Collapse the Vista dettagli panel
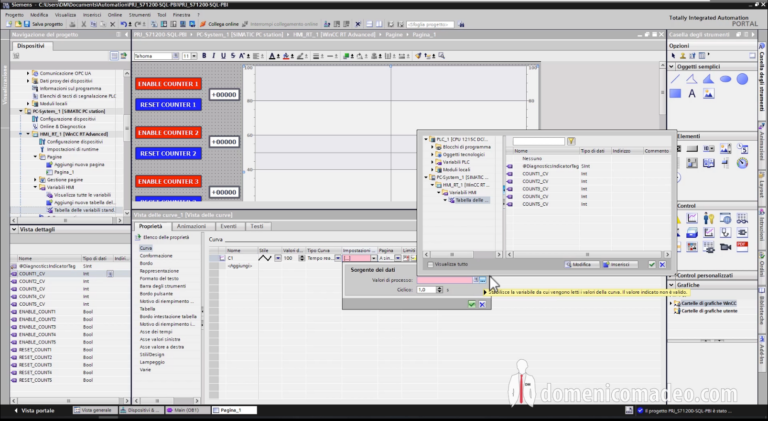Viewport: 768px width, 421px height. 14,229
